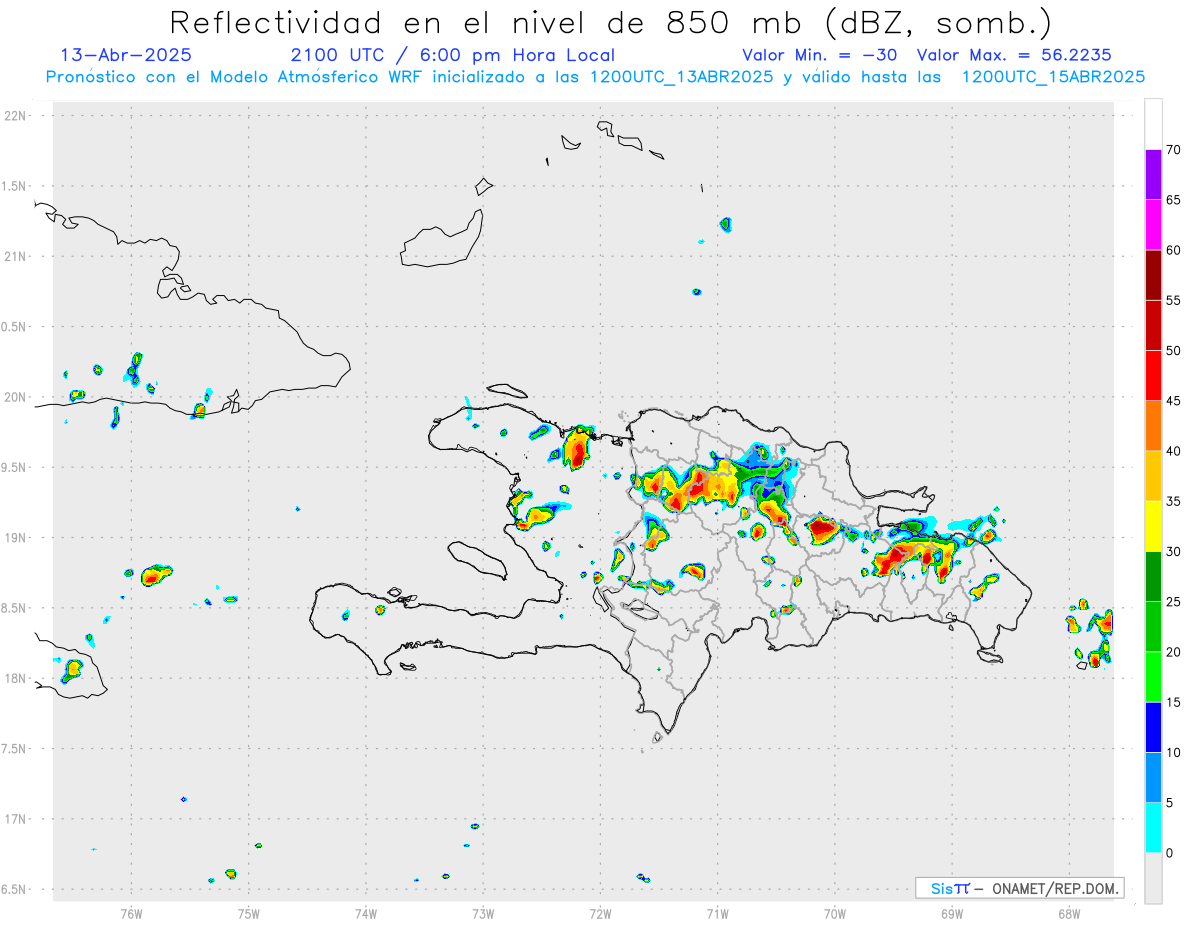
Task: Click the colorbar label '10'
Action: [1173, 752]
